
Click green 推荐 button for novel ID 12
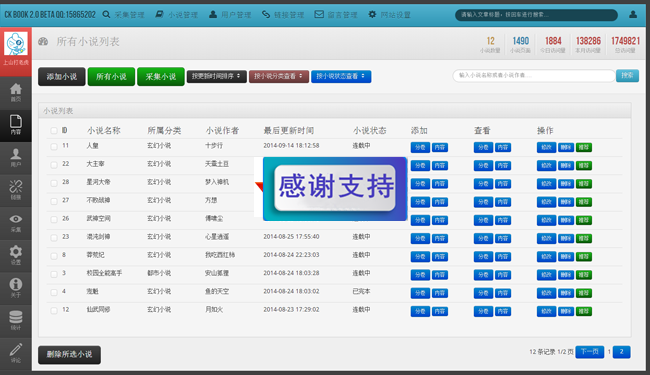point(584,311)
